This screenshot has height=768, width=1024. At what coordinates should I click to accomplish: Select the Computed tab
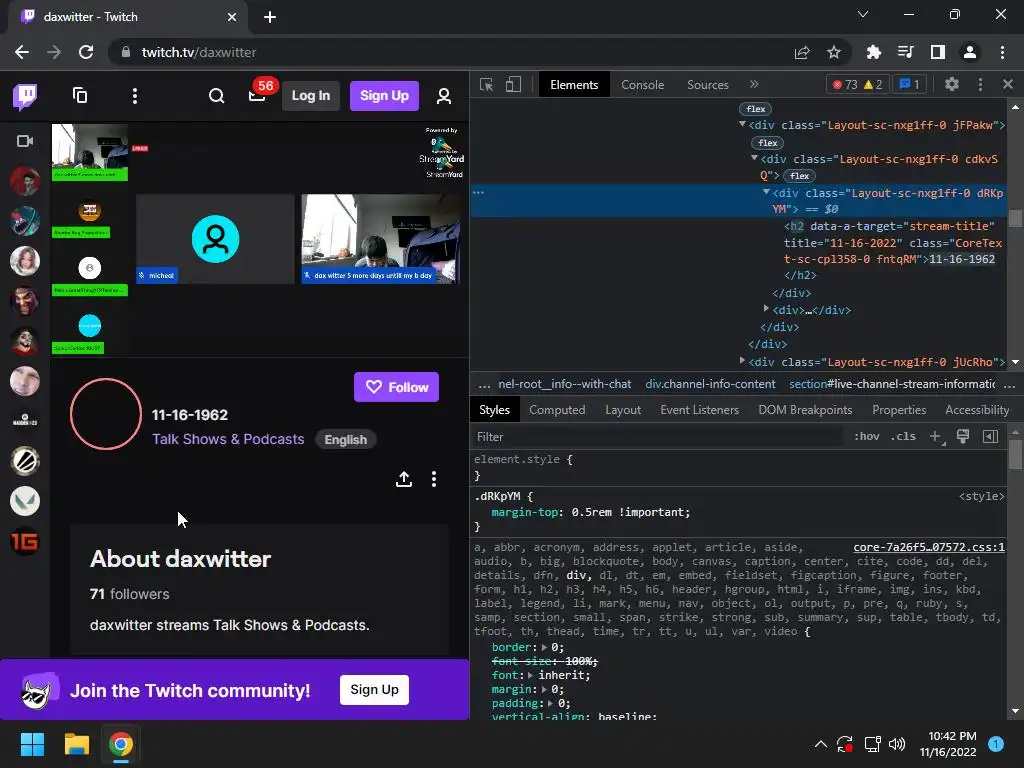pyautogui.click(x=557, y=410)
